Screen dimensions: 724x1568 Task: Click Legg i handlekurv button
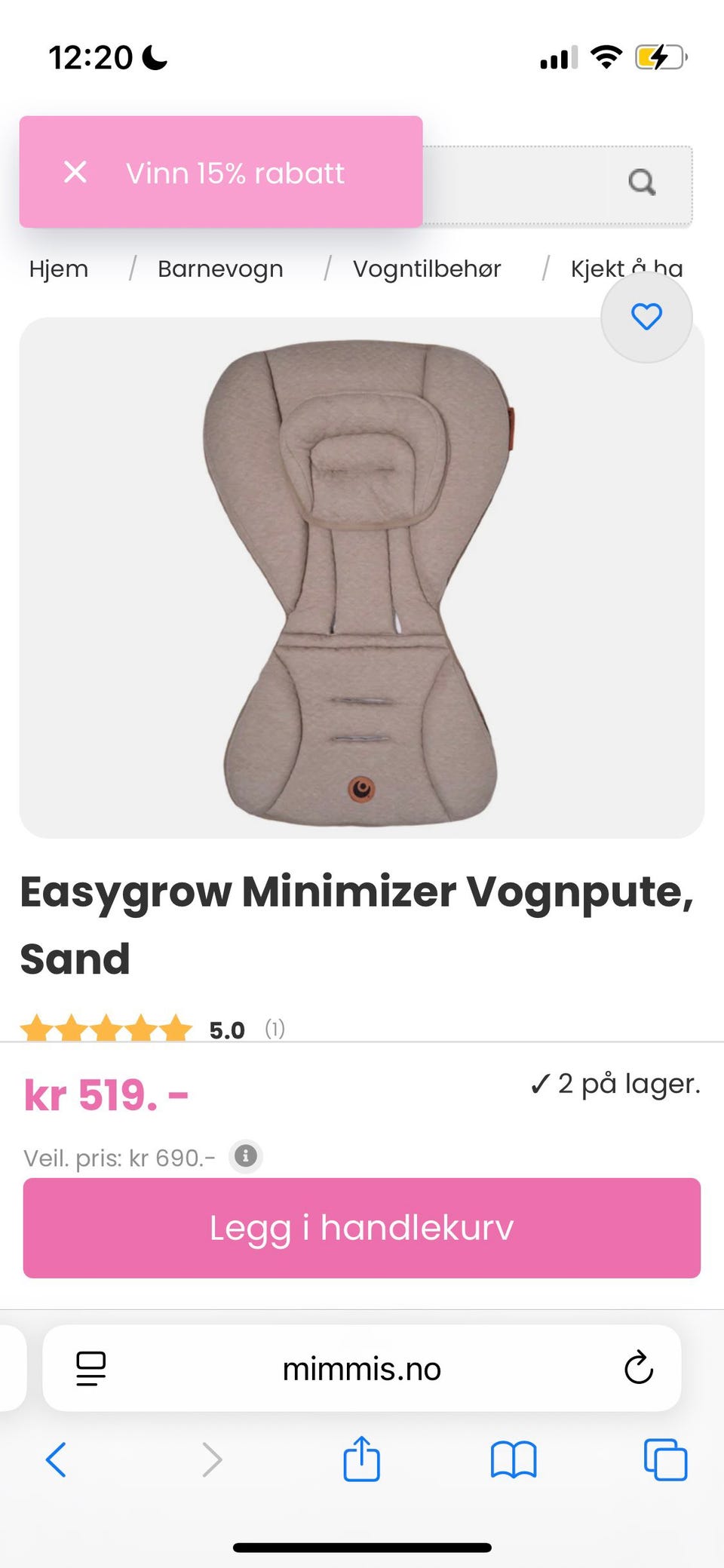pos(362,1228)
